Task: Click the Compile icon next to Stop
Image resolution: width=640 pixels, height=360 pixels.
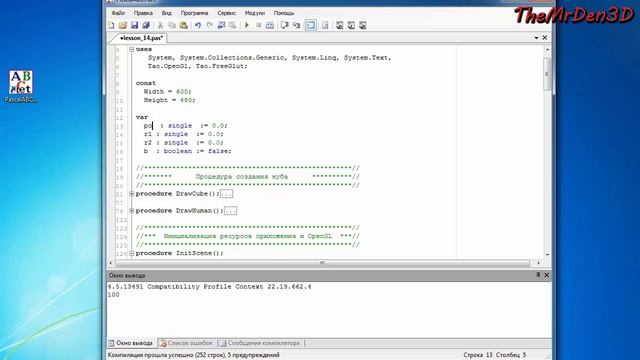Action: coord(270,25)
